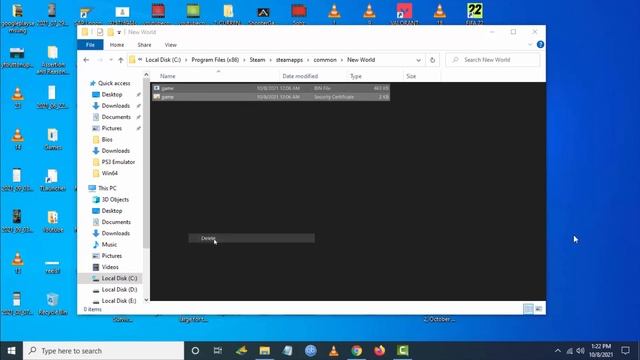Select the game Security Certificate row
640x360 pixels.
pyautogui.click(x=271, y=97)
